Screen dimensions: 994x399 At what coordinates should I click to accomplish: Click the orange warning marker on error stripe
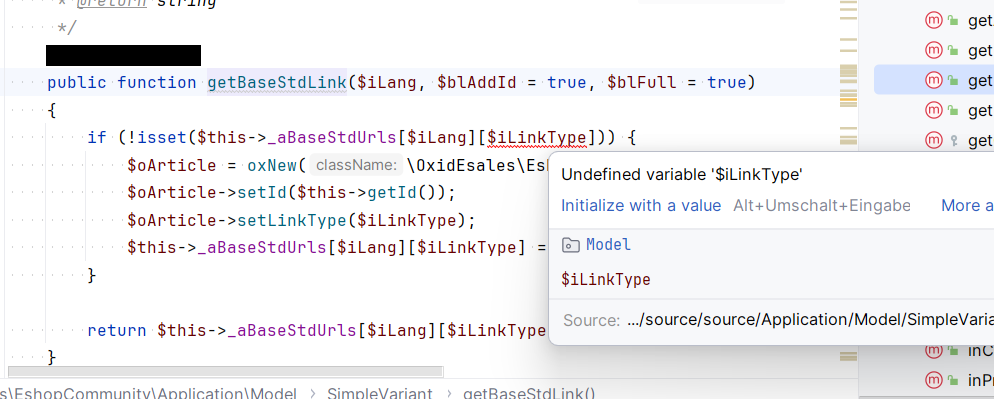[x=848, y=98]
